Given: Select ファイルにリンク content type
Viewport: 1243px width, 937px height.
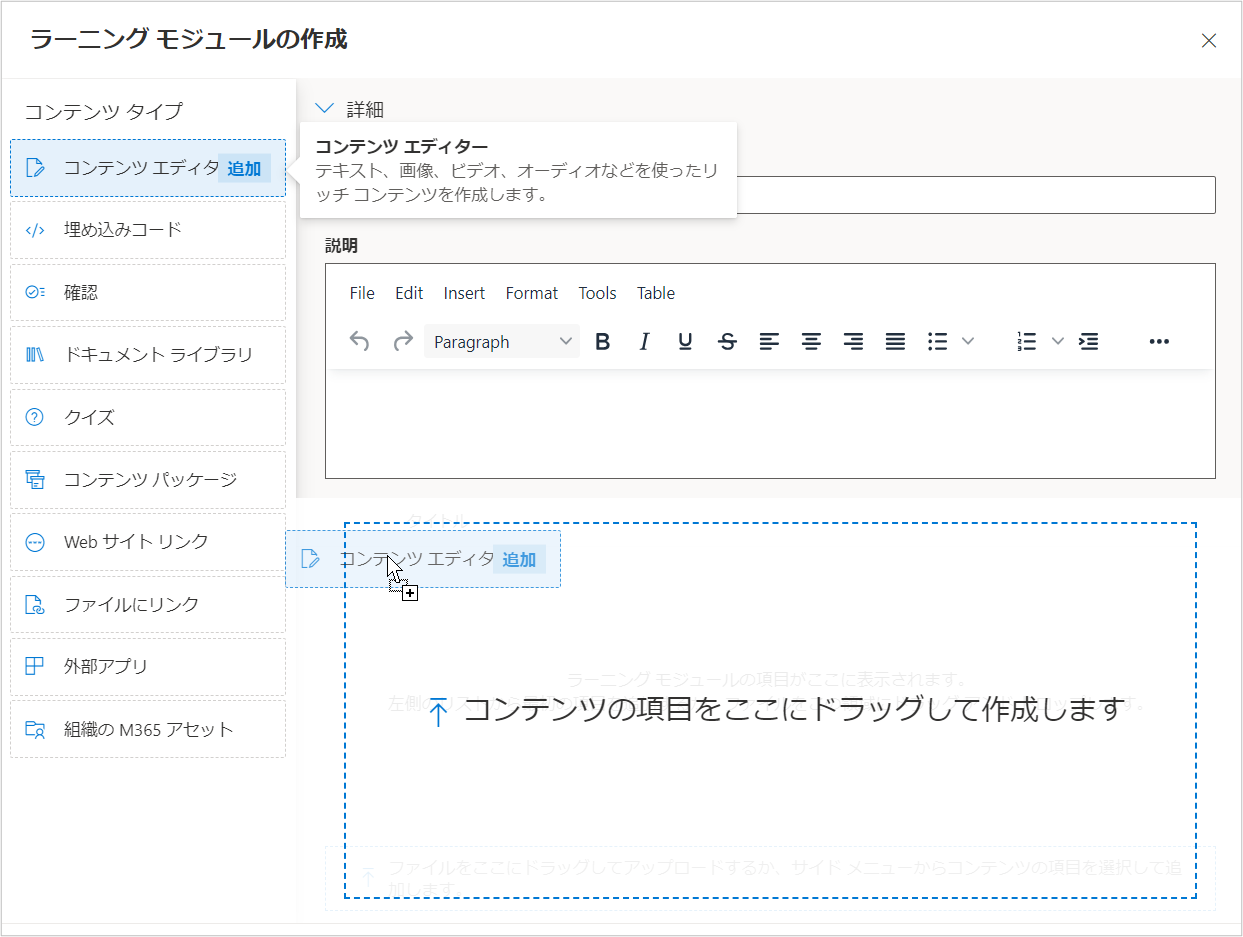Looking at the screenshot, I should [148, 604].
